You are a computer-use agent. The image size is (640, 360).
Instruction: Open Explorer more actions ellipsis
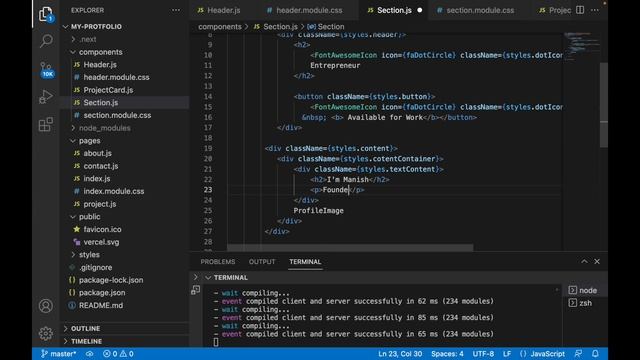pyautogui.click(x=176, y=10)
